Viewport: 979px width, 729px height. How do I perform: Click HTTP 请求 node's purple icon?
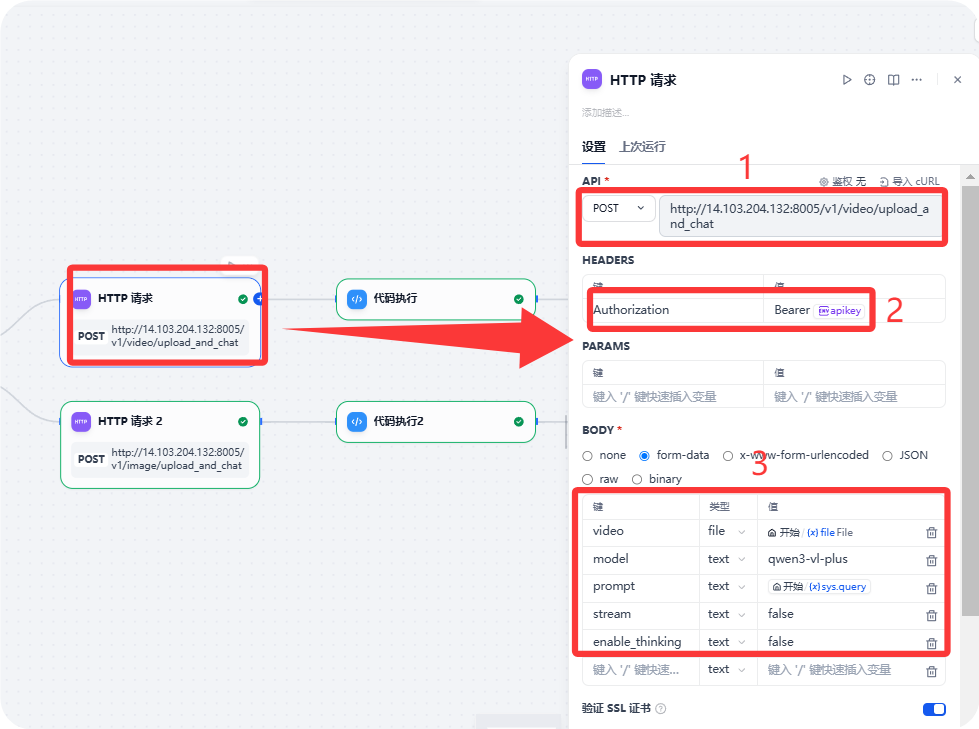82,299
